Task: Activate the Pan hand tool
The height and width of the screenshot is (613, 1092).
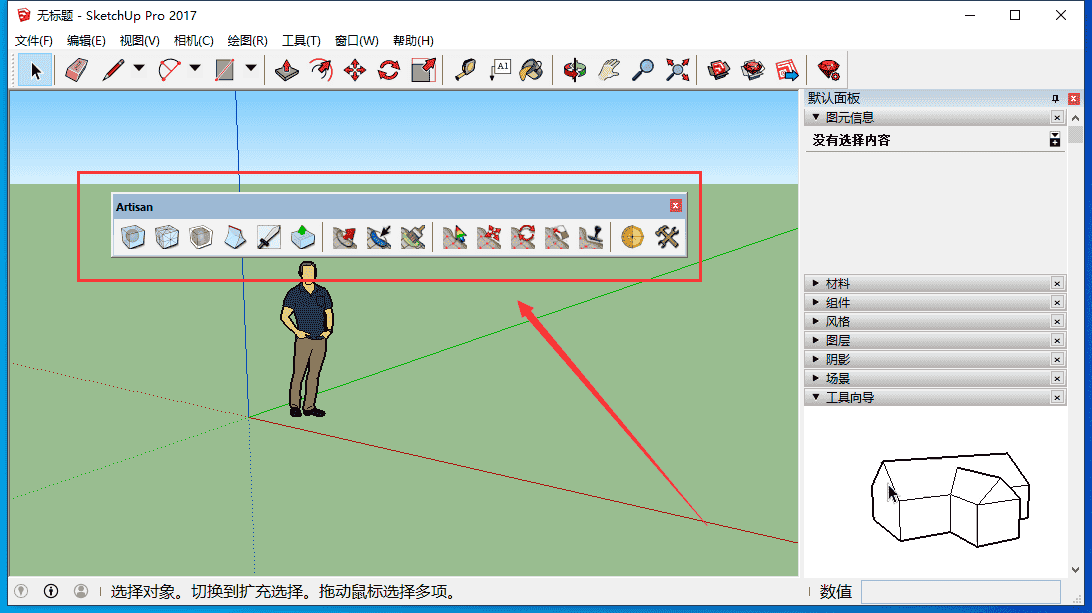Action: [609, 70]
